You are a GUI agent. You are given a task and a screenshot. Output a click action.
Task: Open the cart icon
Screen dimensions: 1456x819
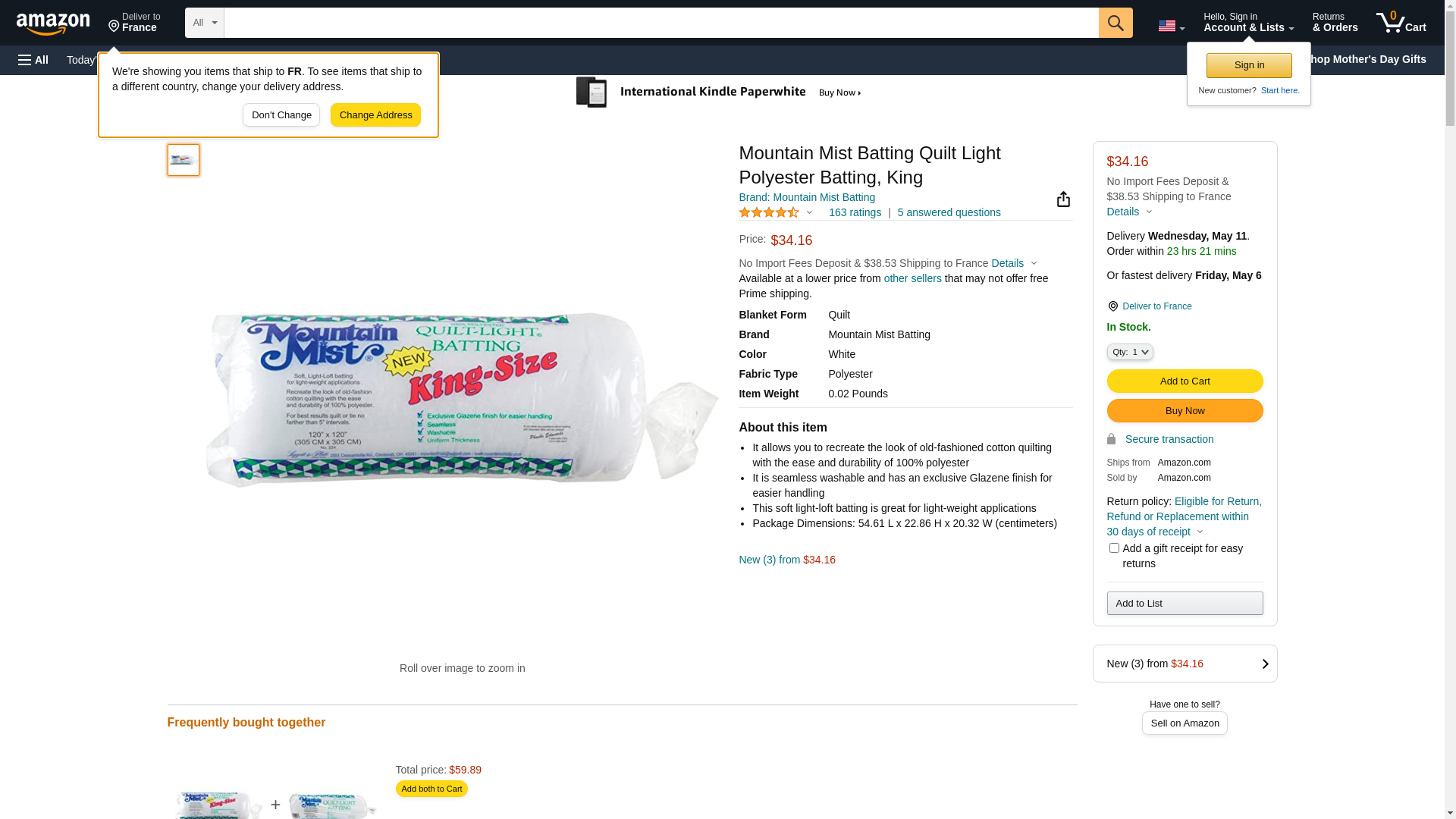click(x=1401, y=23)
